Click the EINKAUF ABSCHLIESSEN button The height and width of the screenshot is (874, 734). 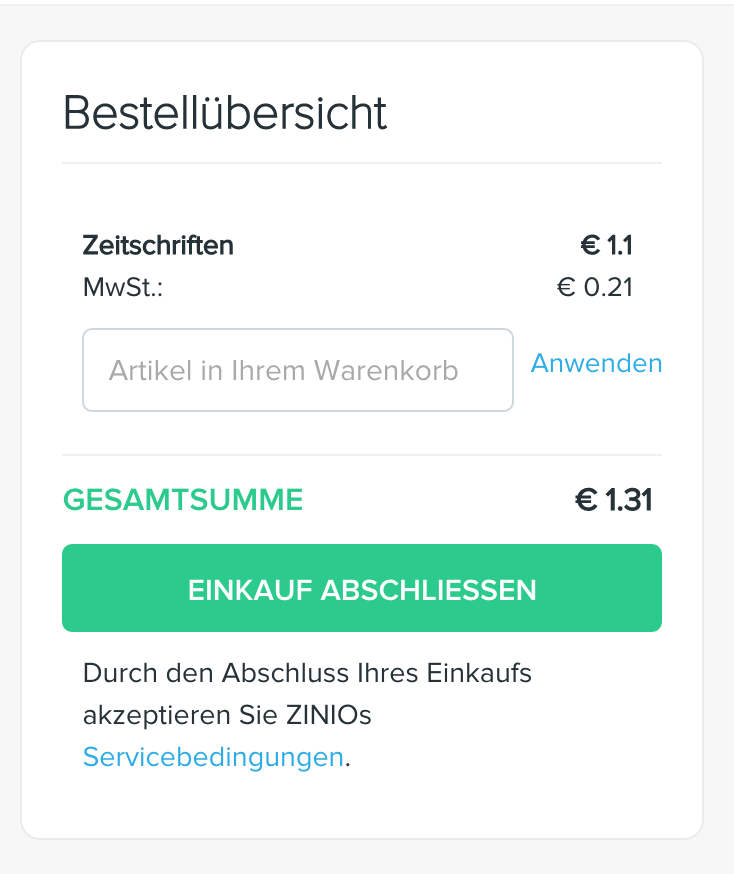coord(362,588)
